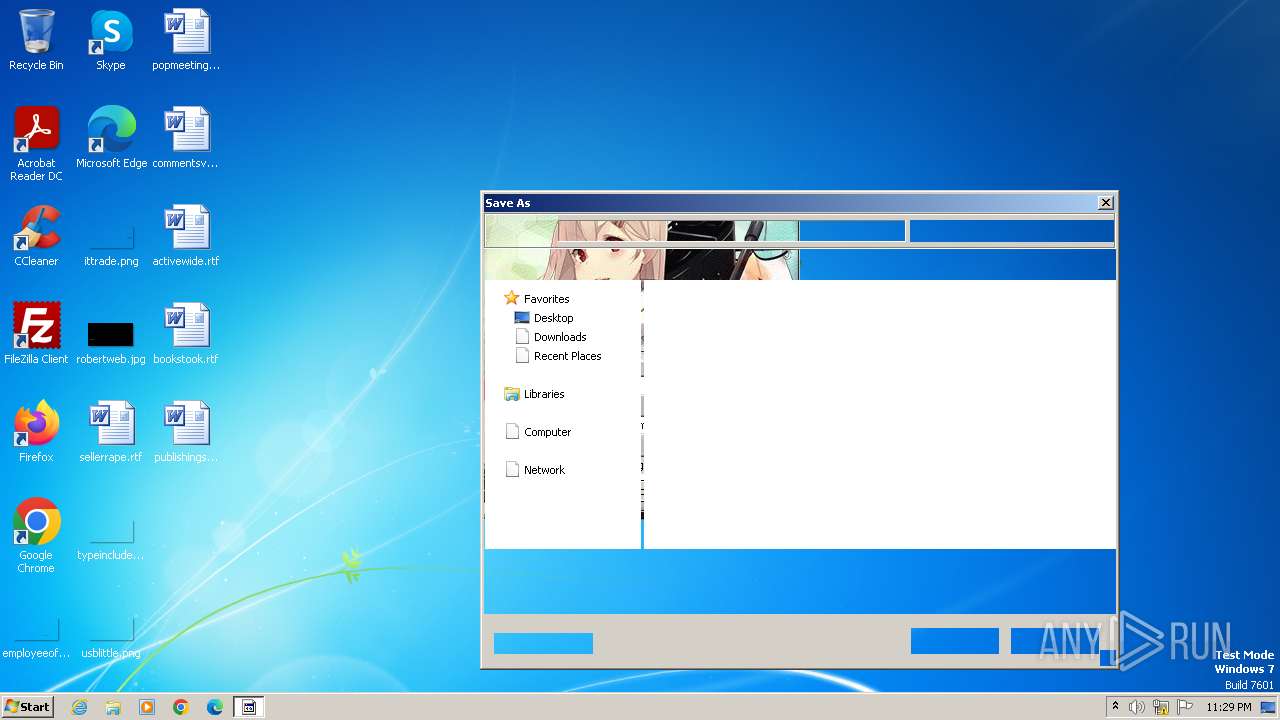Select the active application taskbar button
The height and width of the screenshot is (720, 1280).
[x=249, y=707]
